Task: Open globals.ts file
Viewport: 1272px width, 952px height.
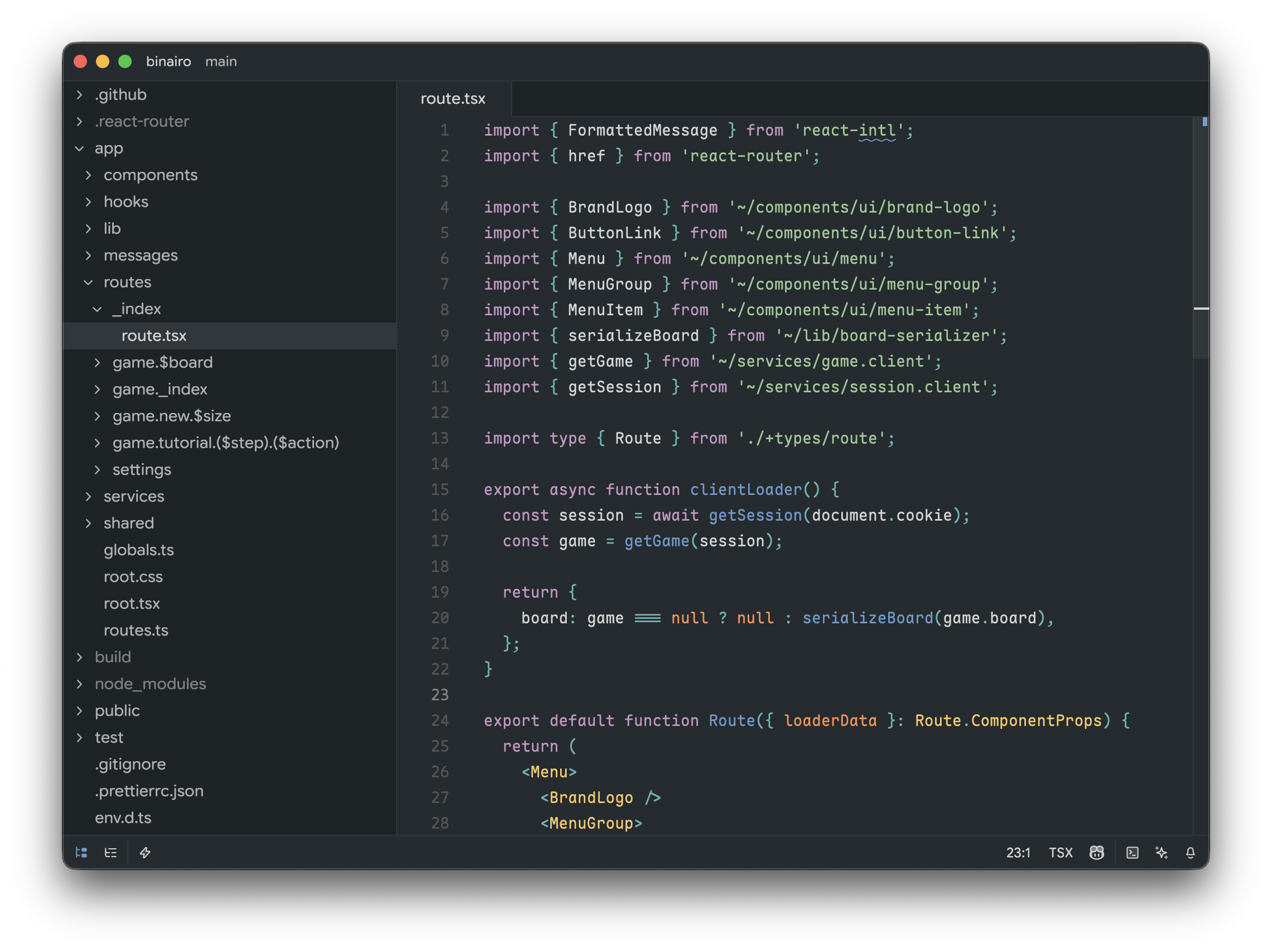Action: (230, 550)
